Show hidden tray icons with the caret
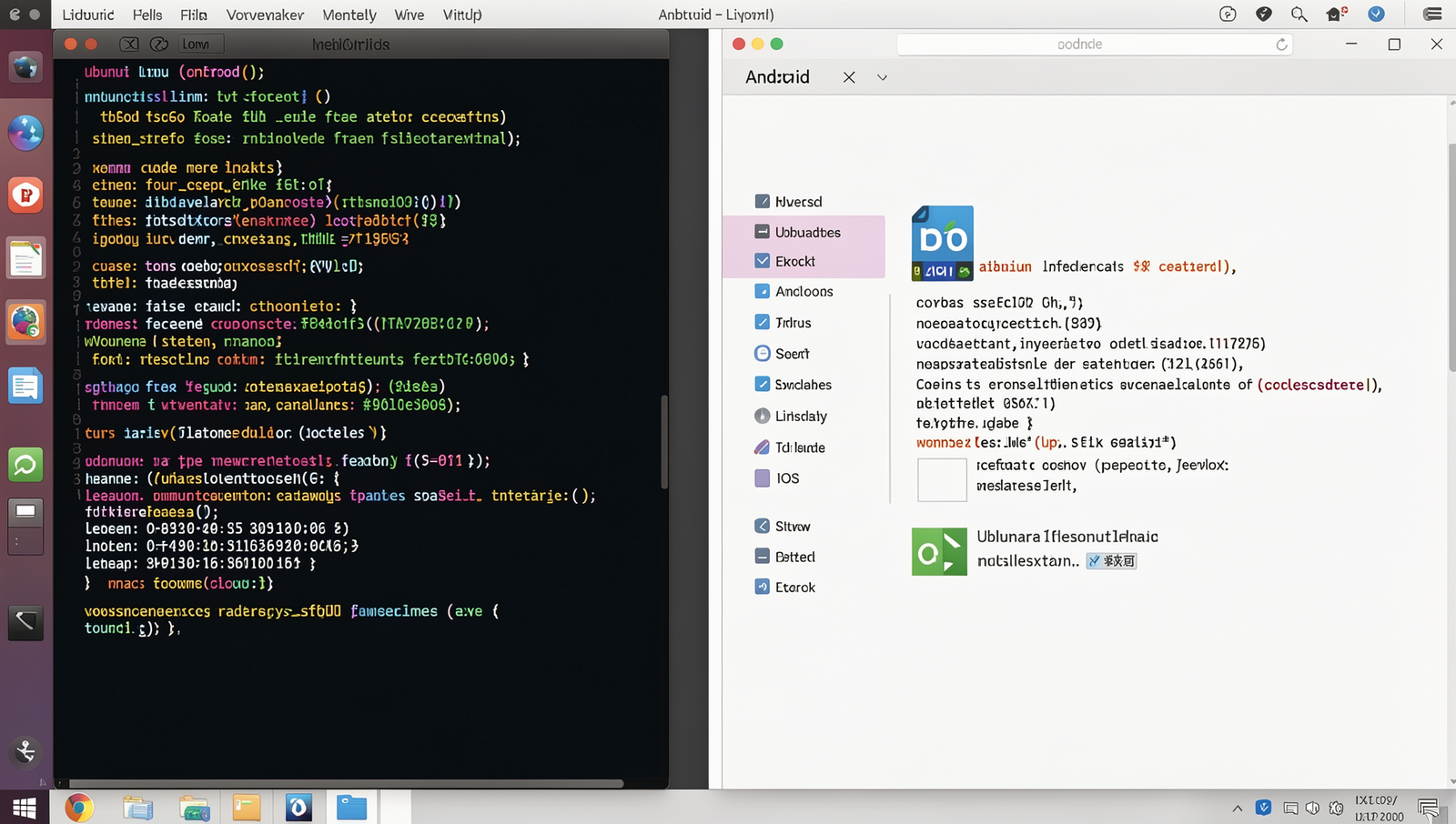The height and width of the screenshot is (824, 1456). (1237, 808)
